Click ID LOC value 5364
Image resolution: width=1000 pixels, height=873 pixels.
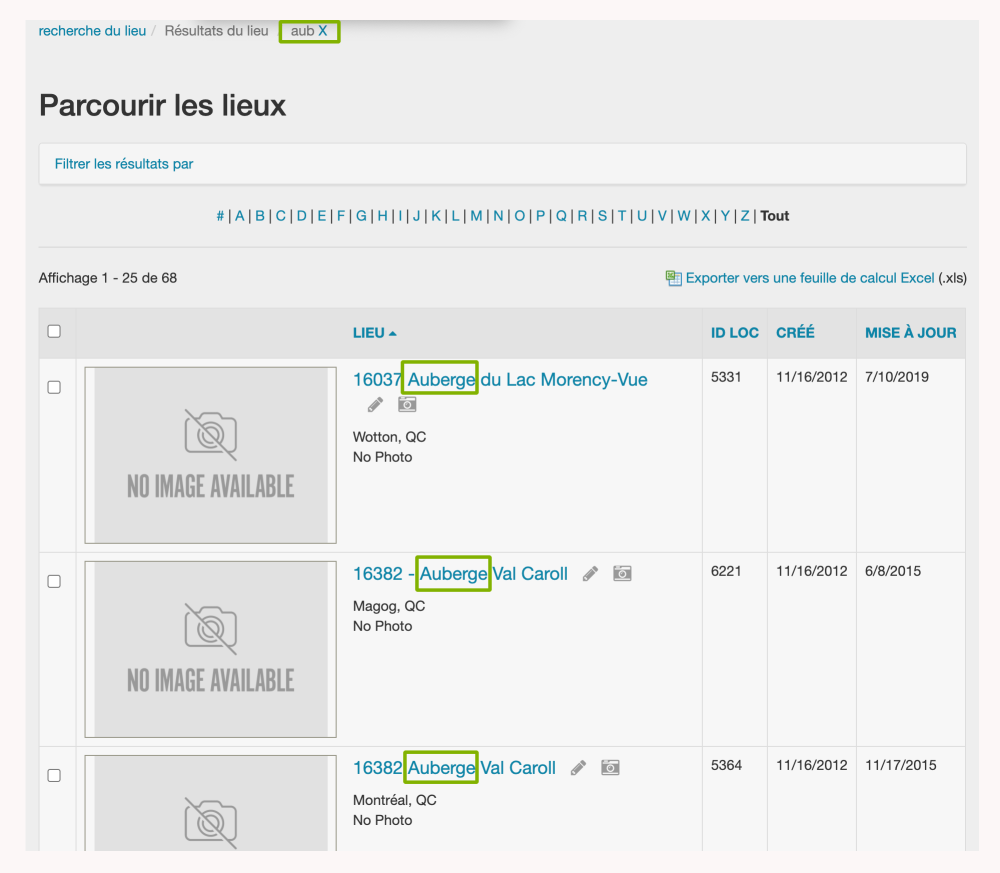point(726,765)
